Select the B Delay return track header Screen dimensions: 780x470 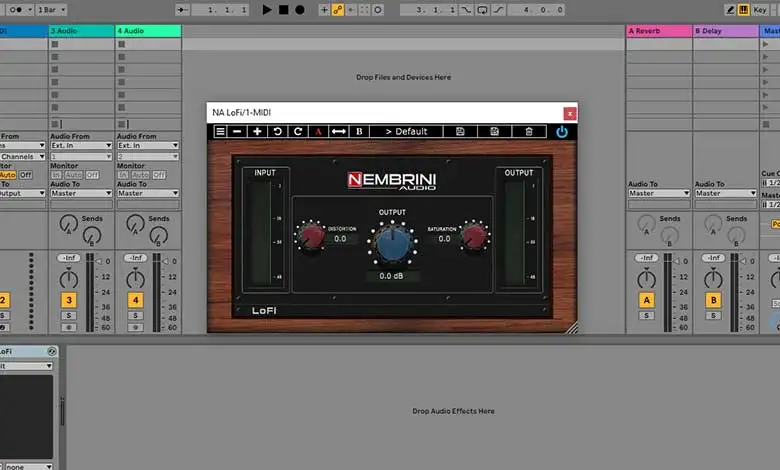pos(726,31)
